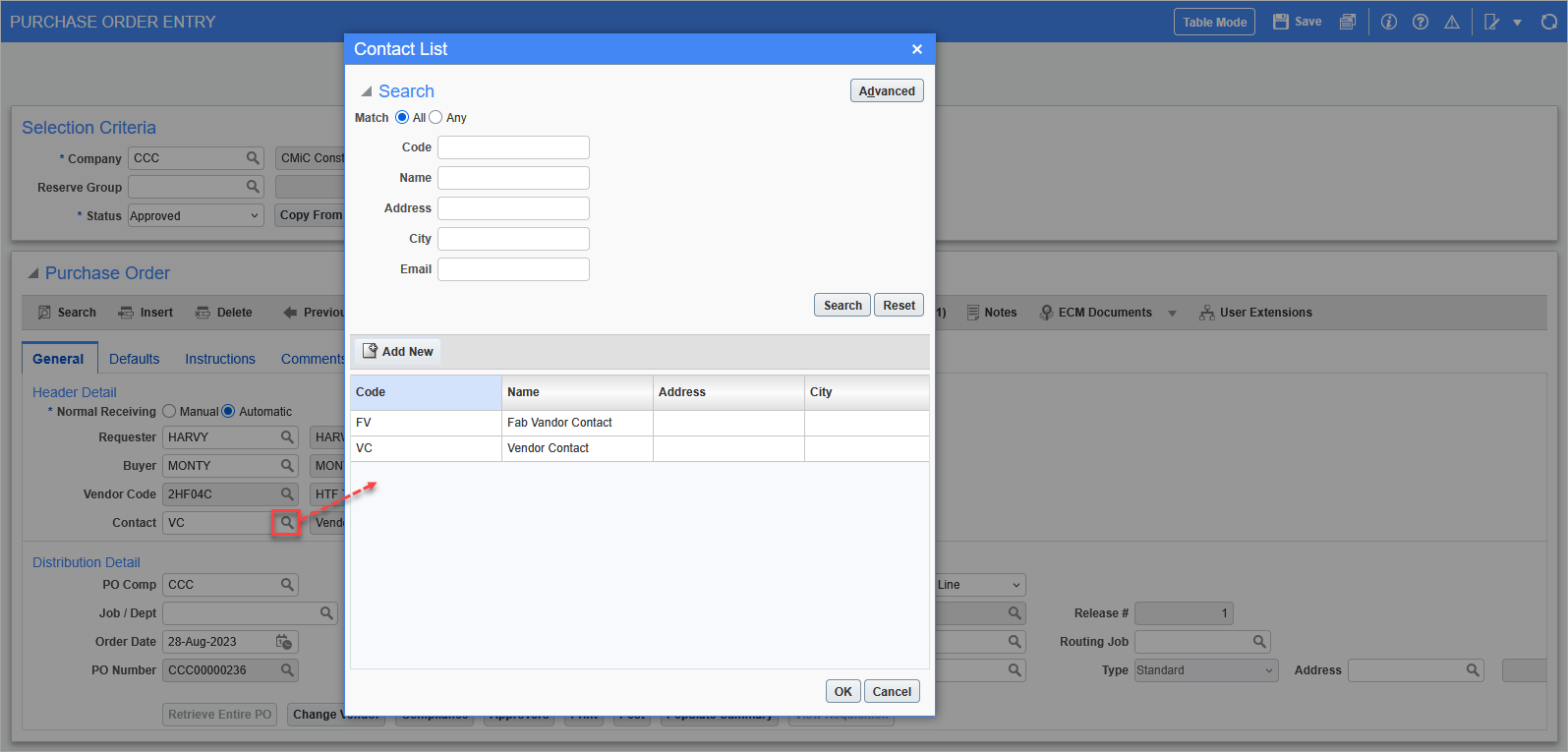Screen dimensions: 1568x752
Task: Collapse the Search section triangle
Action: click(x=367, y=91)
